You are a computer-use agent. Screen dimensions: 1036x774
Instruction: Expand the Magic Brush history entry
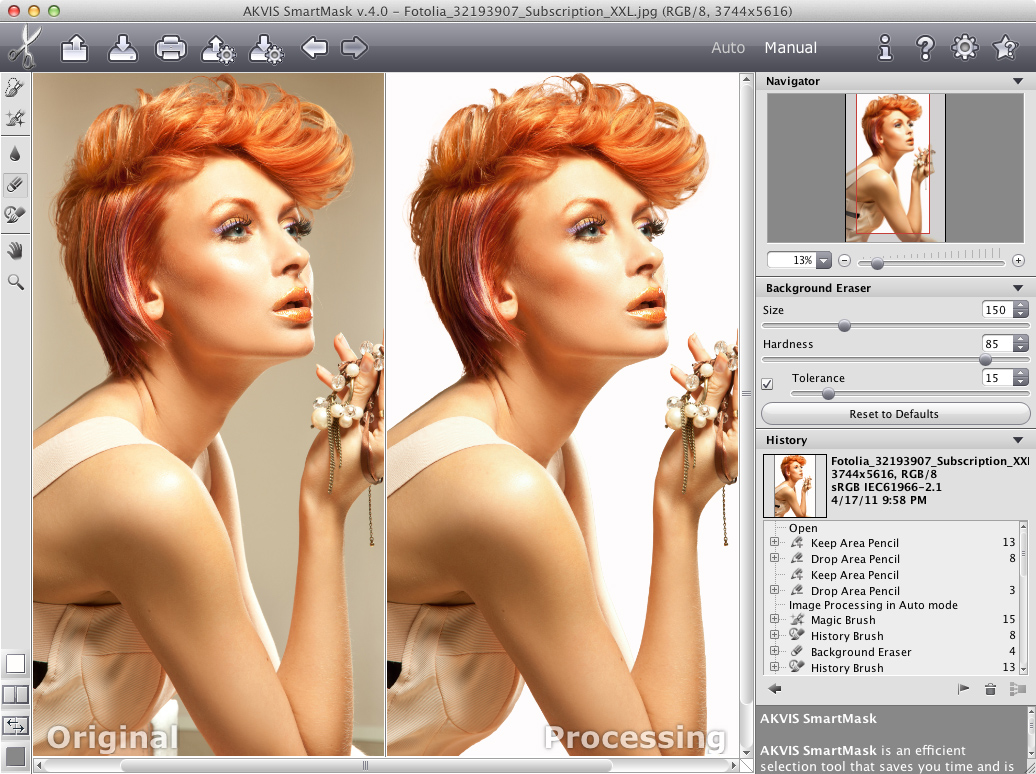774,620
